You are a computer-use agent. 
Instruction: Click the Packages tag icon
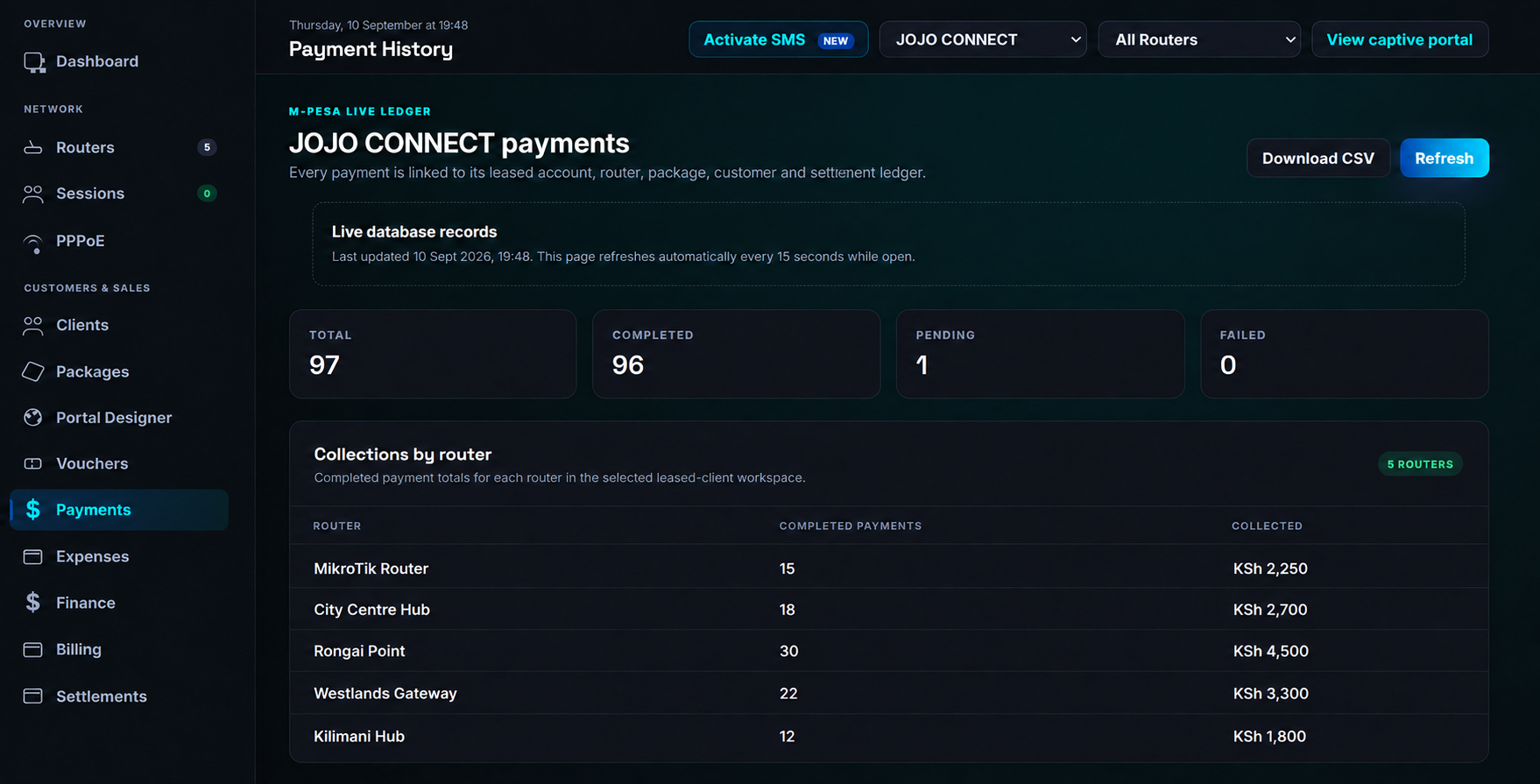pos(33,371)
